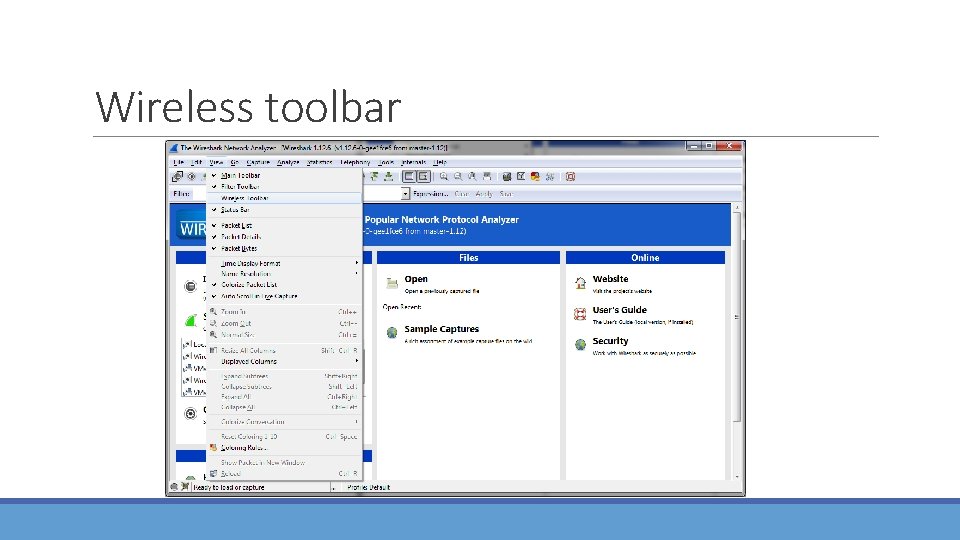Toggle the Colorize packet list toolbar icon
960x540 pixels.
[x=409, y=176]
